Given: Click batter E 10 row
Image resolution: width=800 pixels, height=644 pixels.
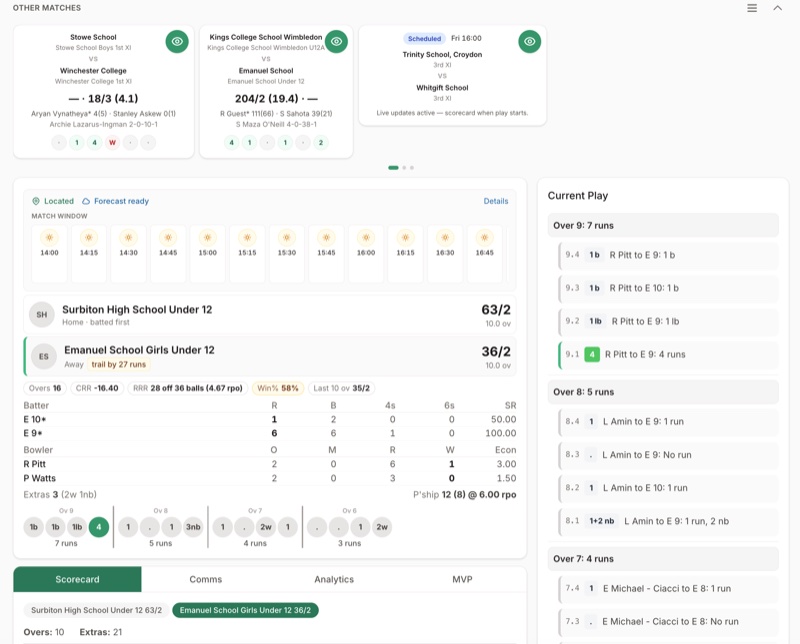Looking at the screenshot, I should (270, 419).
